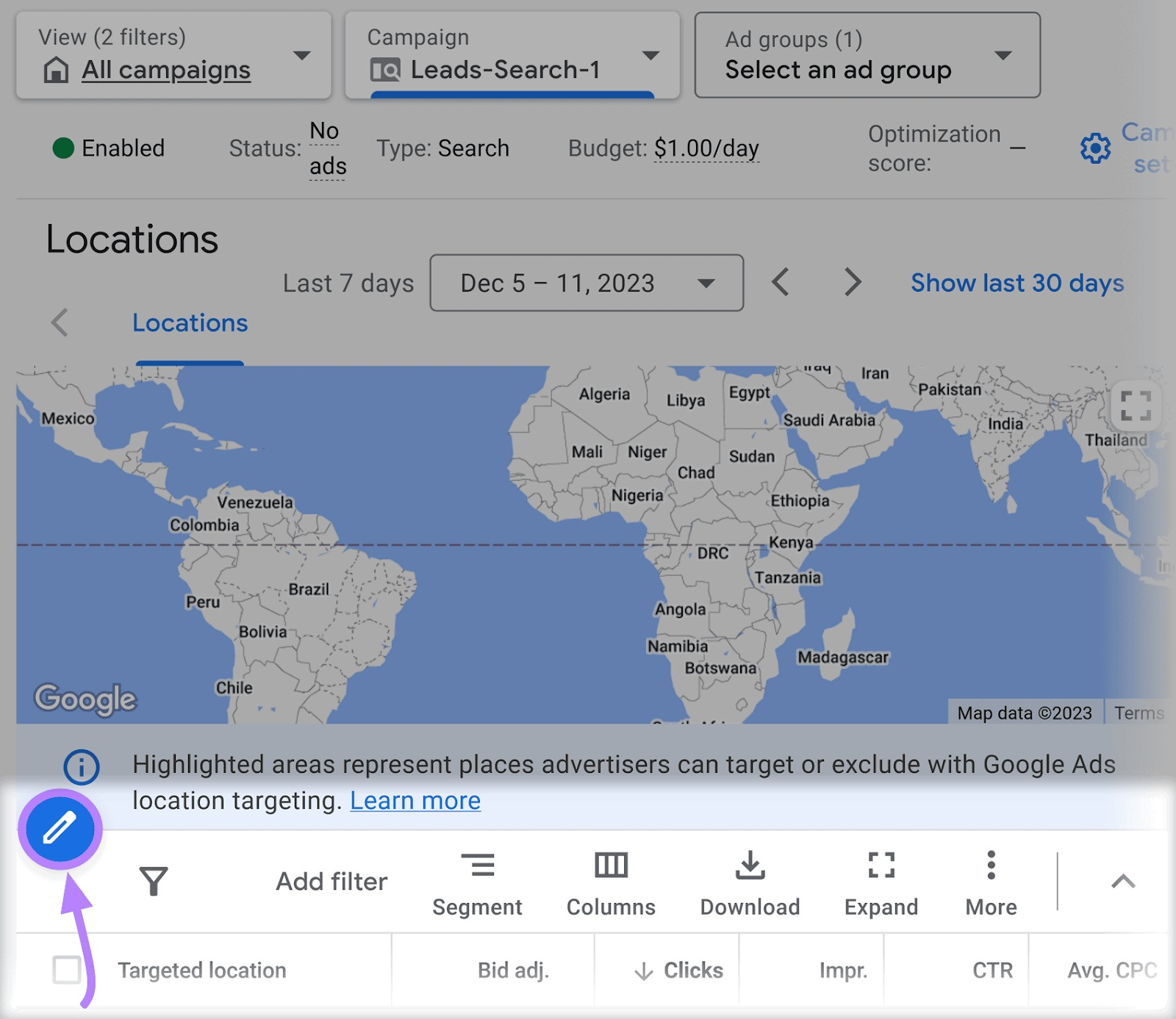Open the Learn more link
Image resolution: width=1176 pixels, height=1019 pixels.
pyautogui.click(x=415, y=800)
